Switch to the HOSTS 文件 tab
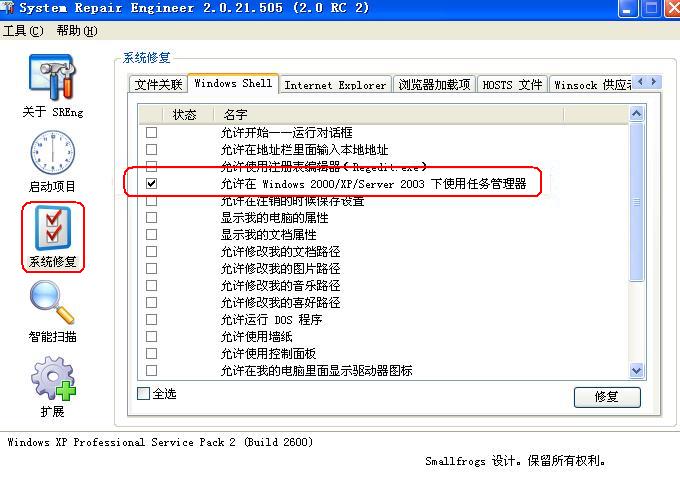Image resolution: width=680 pixels, height=478 pixels. coord(512,85)
